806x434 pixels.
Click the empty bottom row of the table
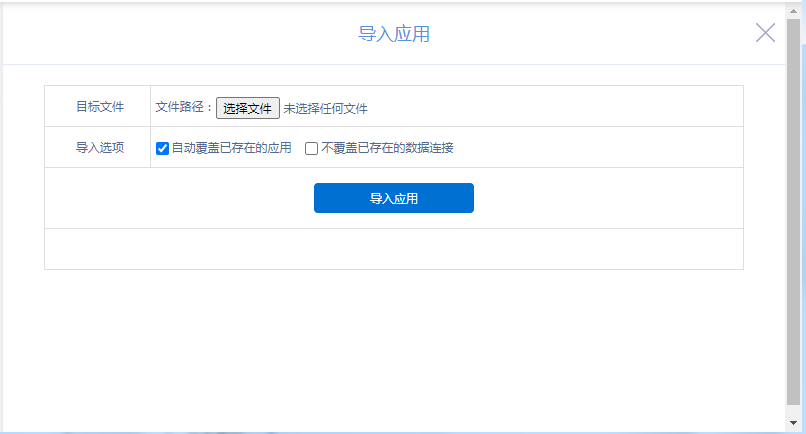(x=394, y=249)
